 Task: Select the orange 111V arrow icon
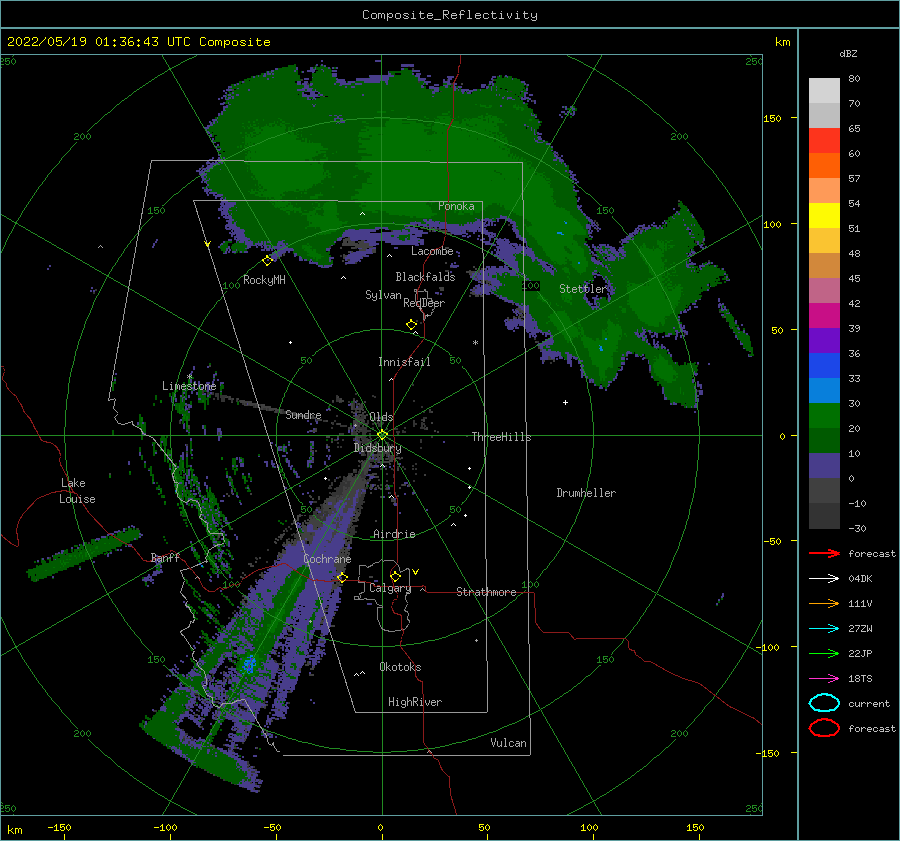[x=824, y=603]
